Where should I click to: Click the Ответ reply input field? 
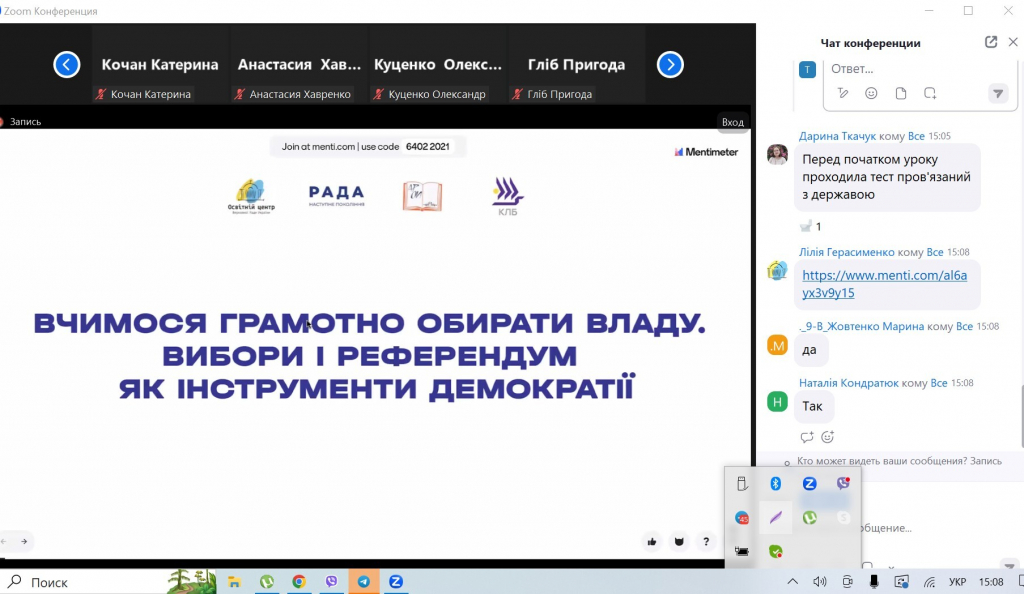[918, 69]
